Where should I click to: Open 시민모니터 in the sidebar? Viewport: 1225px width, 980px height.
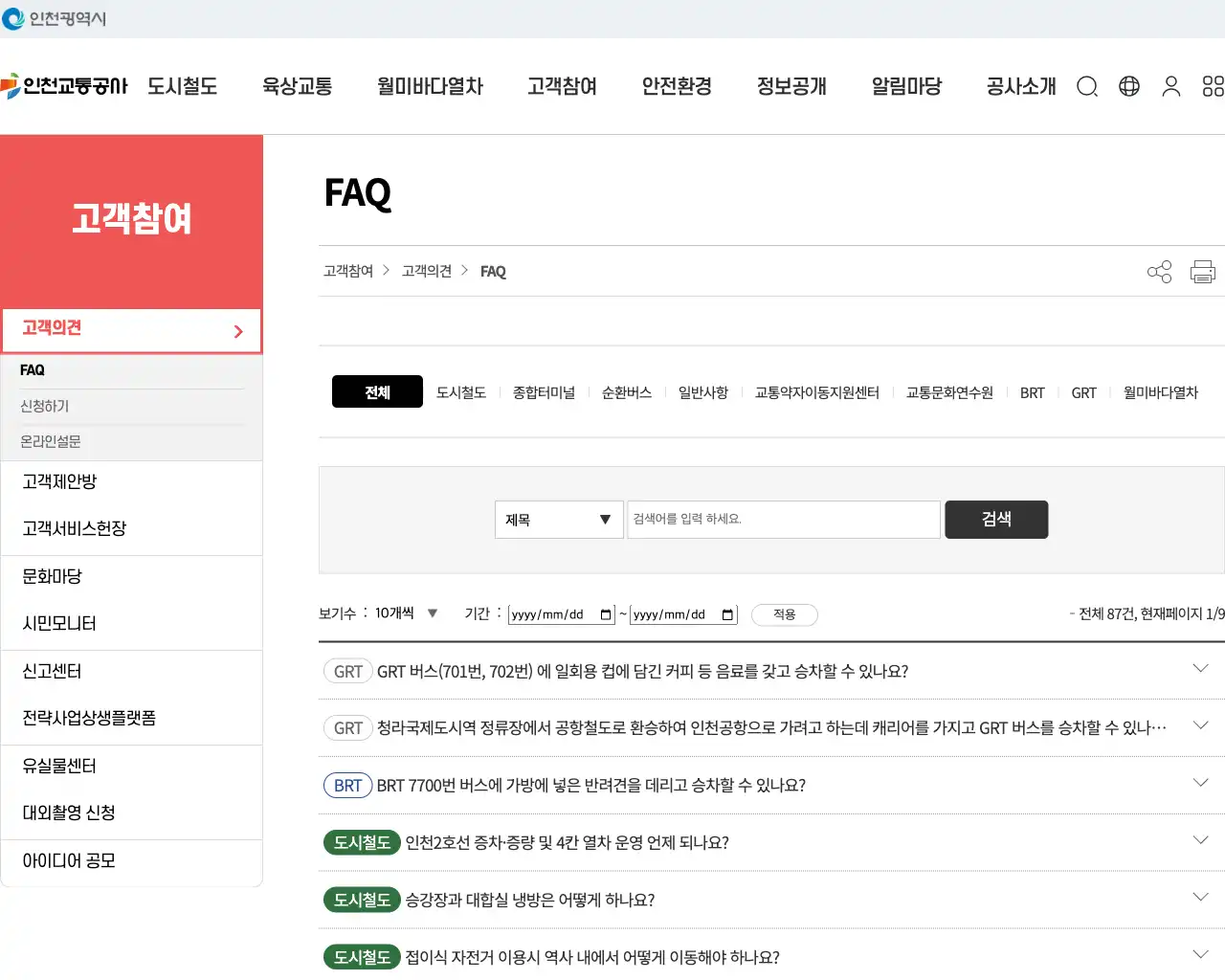click(59, 624)
